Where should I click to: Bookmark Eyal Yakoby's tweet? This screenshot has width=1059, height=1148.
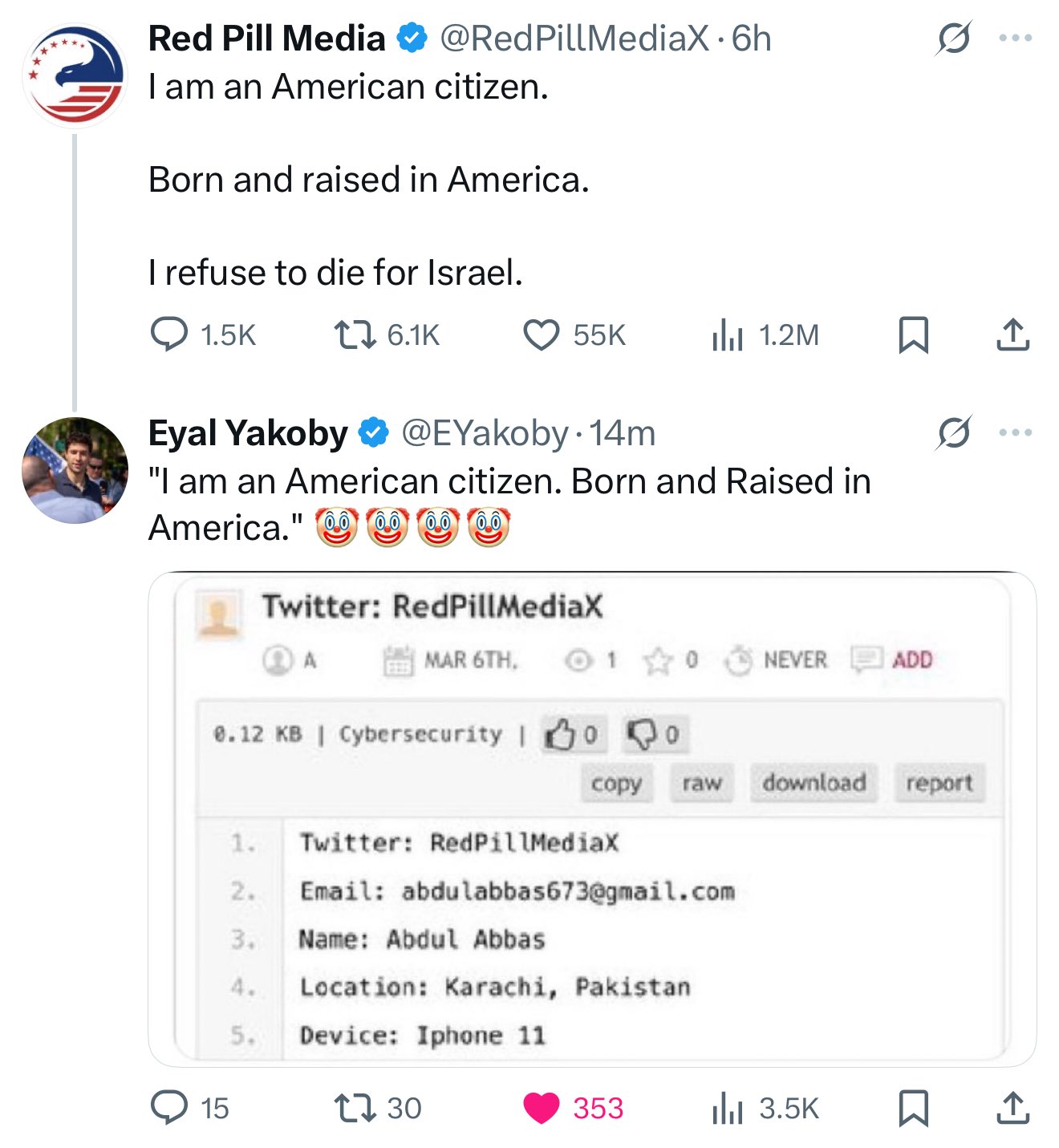click(x=913, y=1108)
